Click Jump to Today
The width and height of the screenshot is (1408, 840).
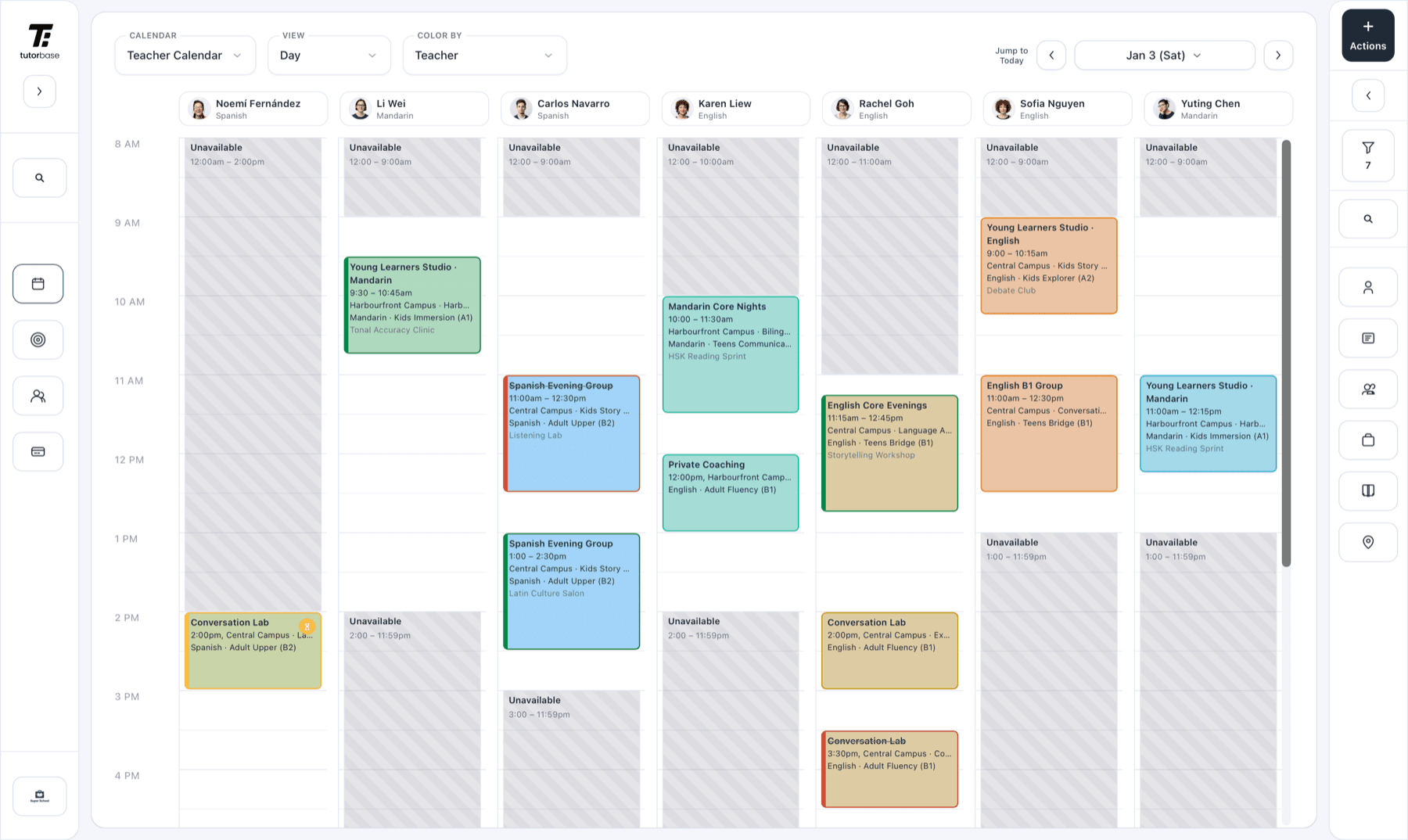[x=1011, y=56]
